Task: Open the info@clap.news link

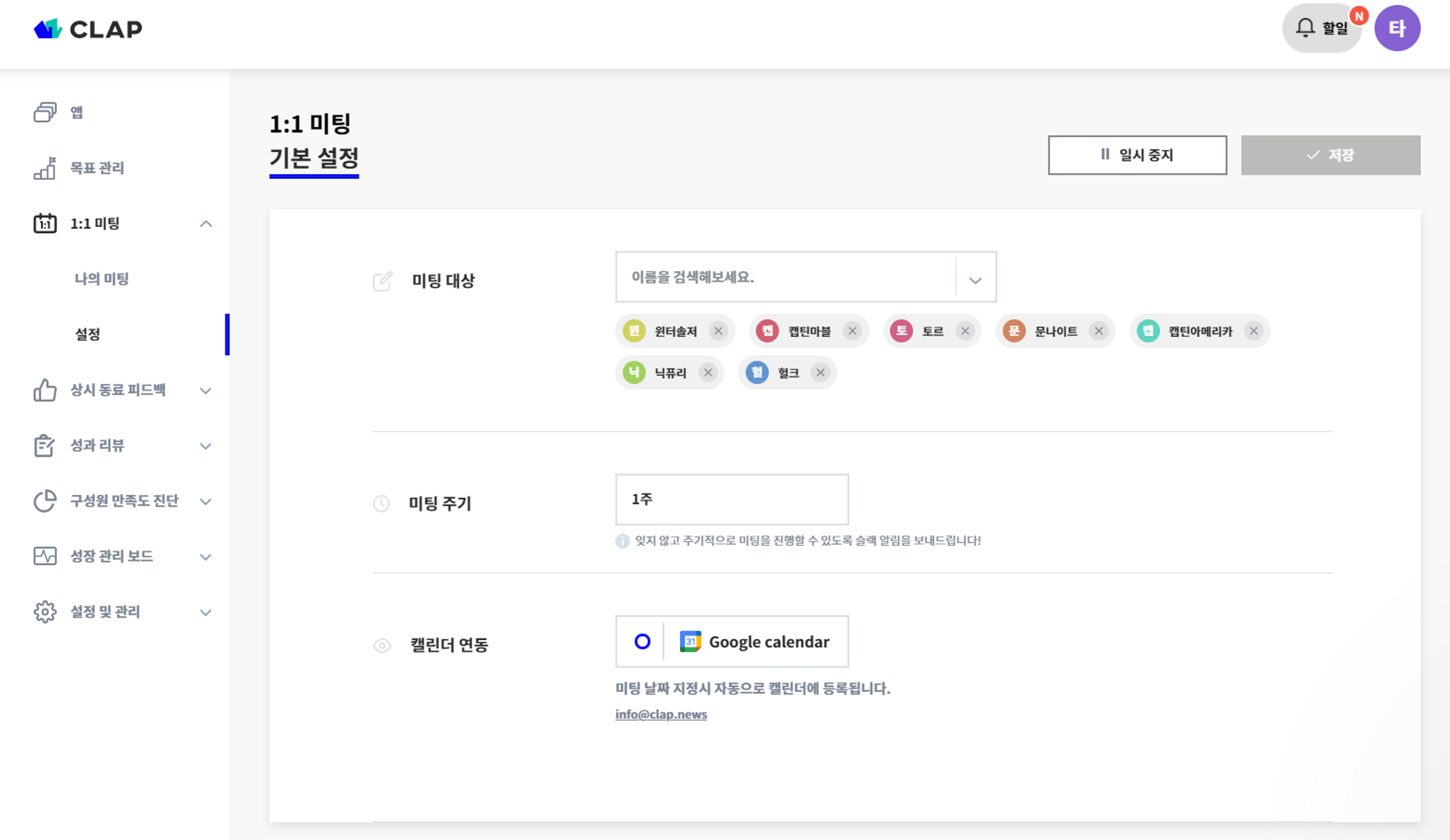Action: tap(660, 715)
